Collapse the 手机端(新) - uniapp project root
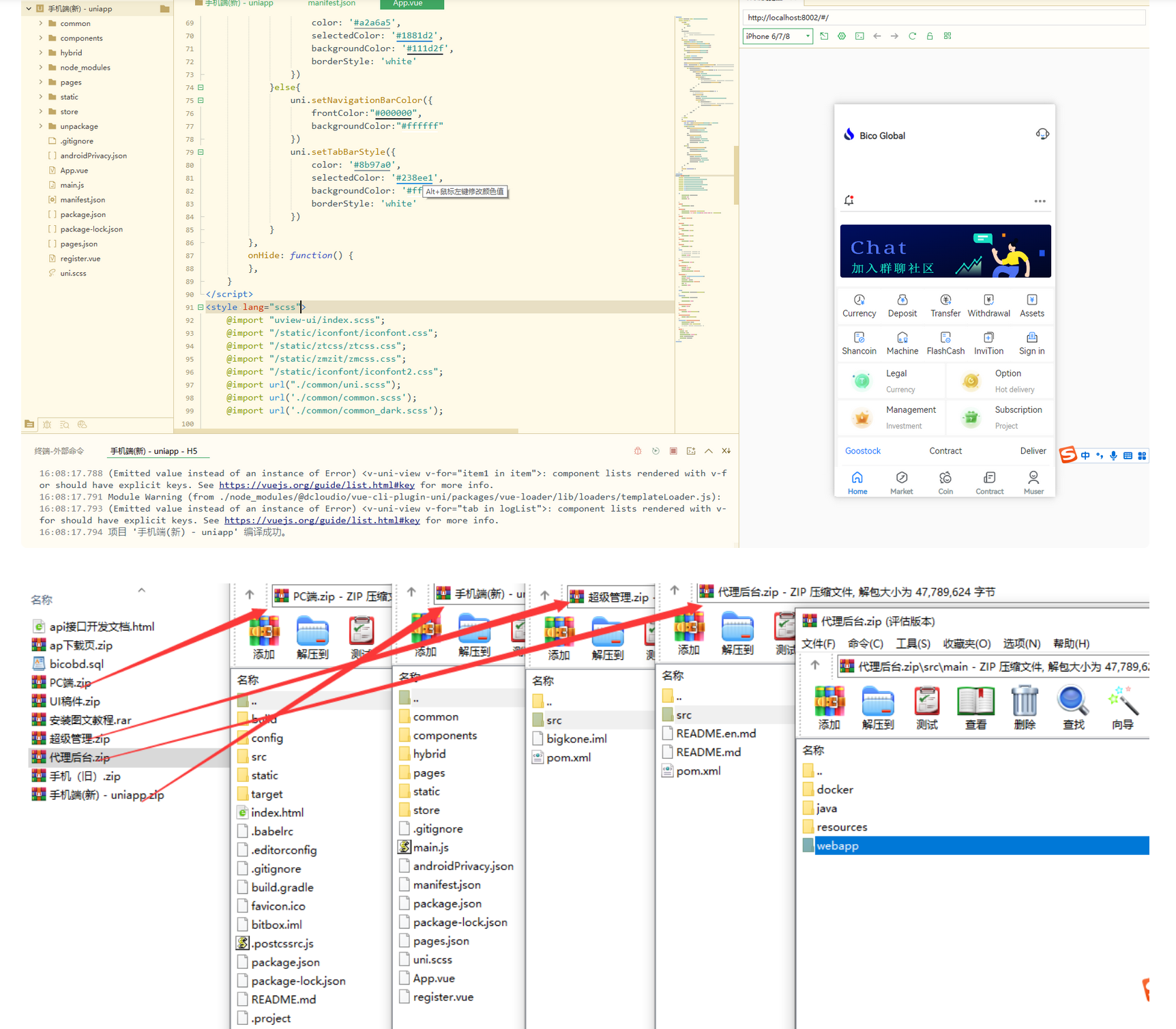The height and width of the screenshot is (1029, 1176). 29,9
